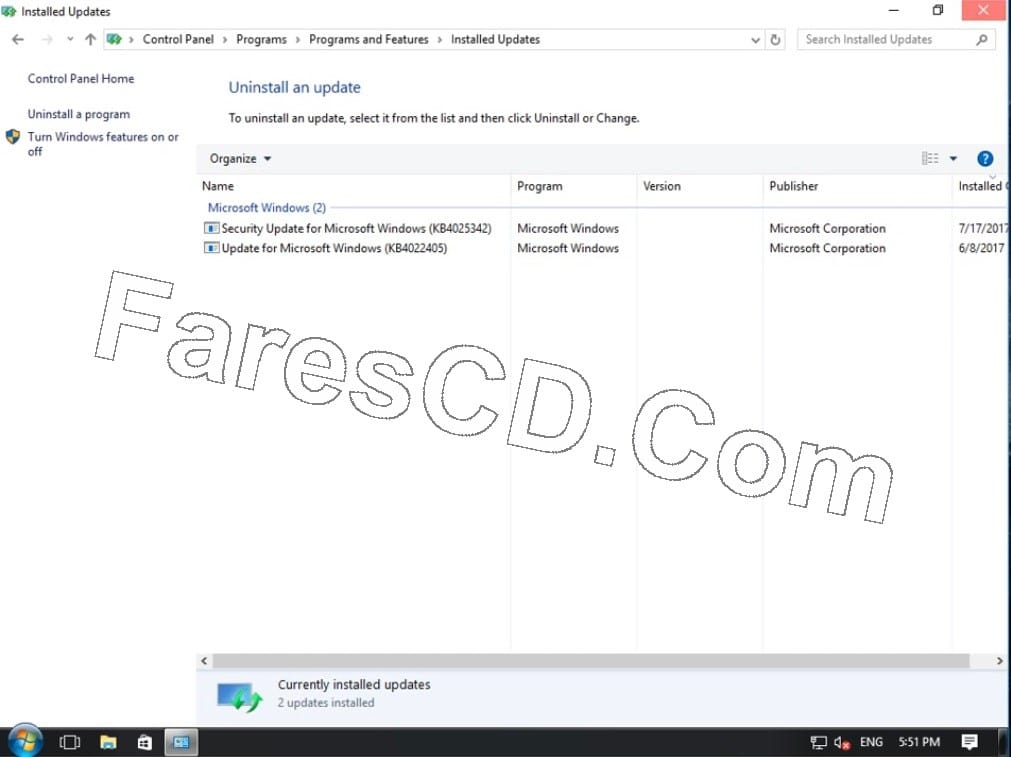Select Update for Microsoft Windows KB4022405
This screenshot has width=1011, height=757.
point(604,248)
